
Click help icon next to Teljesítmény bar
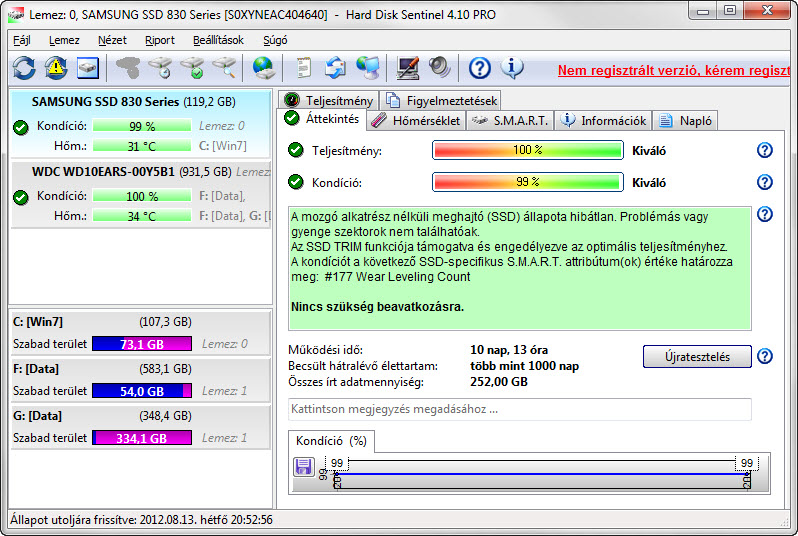764,150
